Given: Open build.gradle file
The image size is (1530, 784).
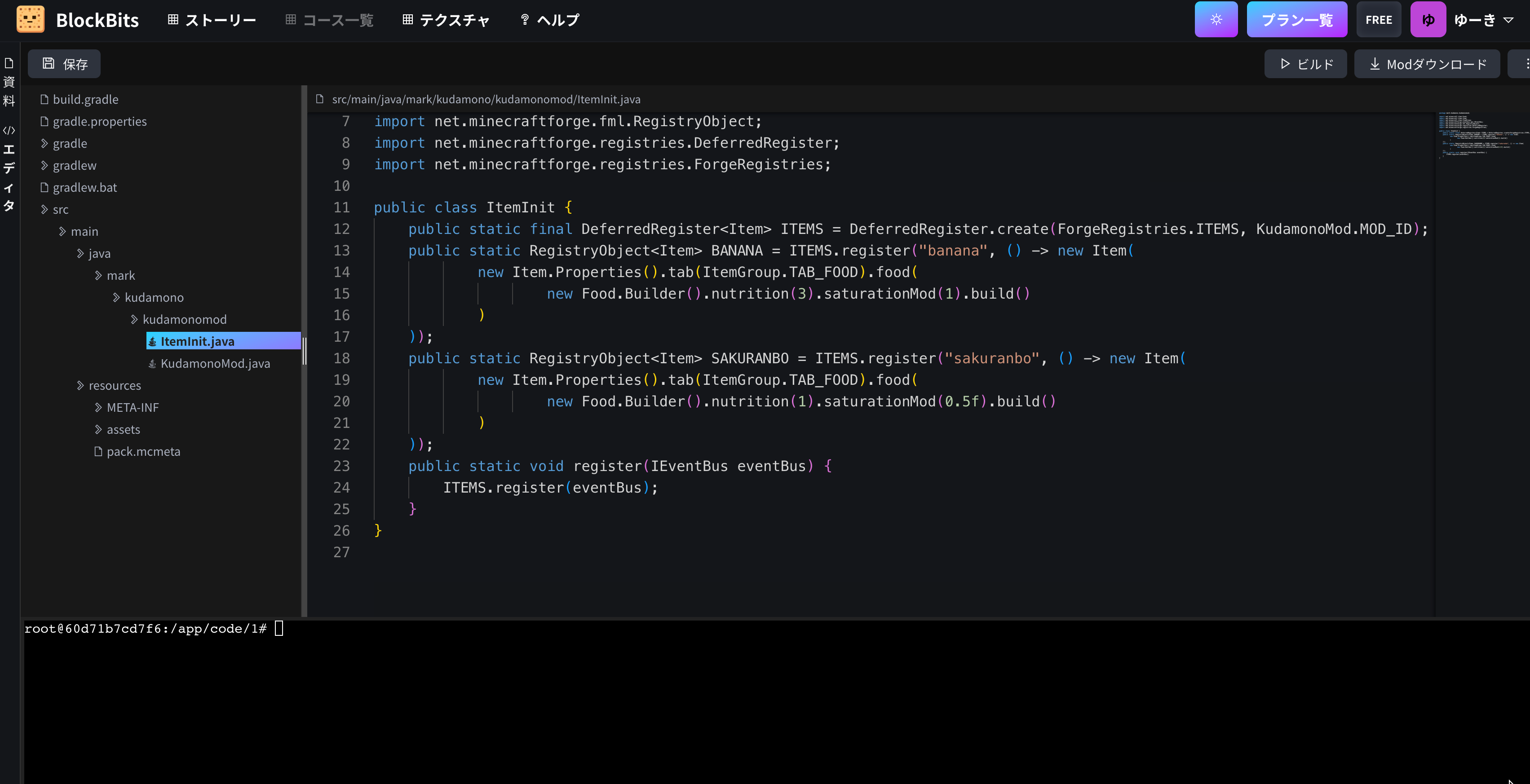Looking at the screenshot, I should (85, 99).
